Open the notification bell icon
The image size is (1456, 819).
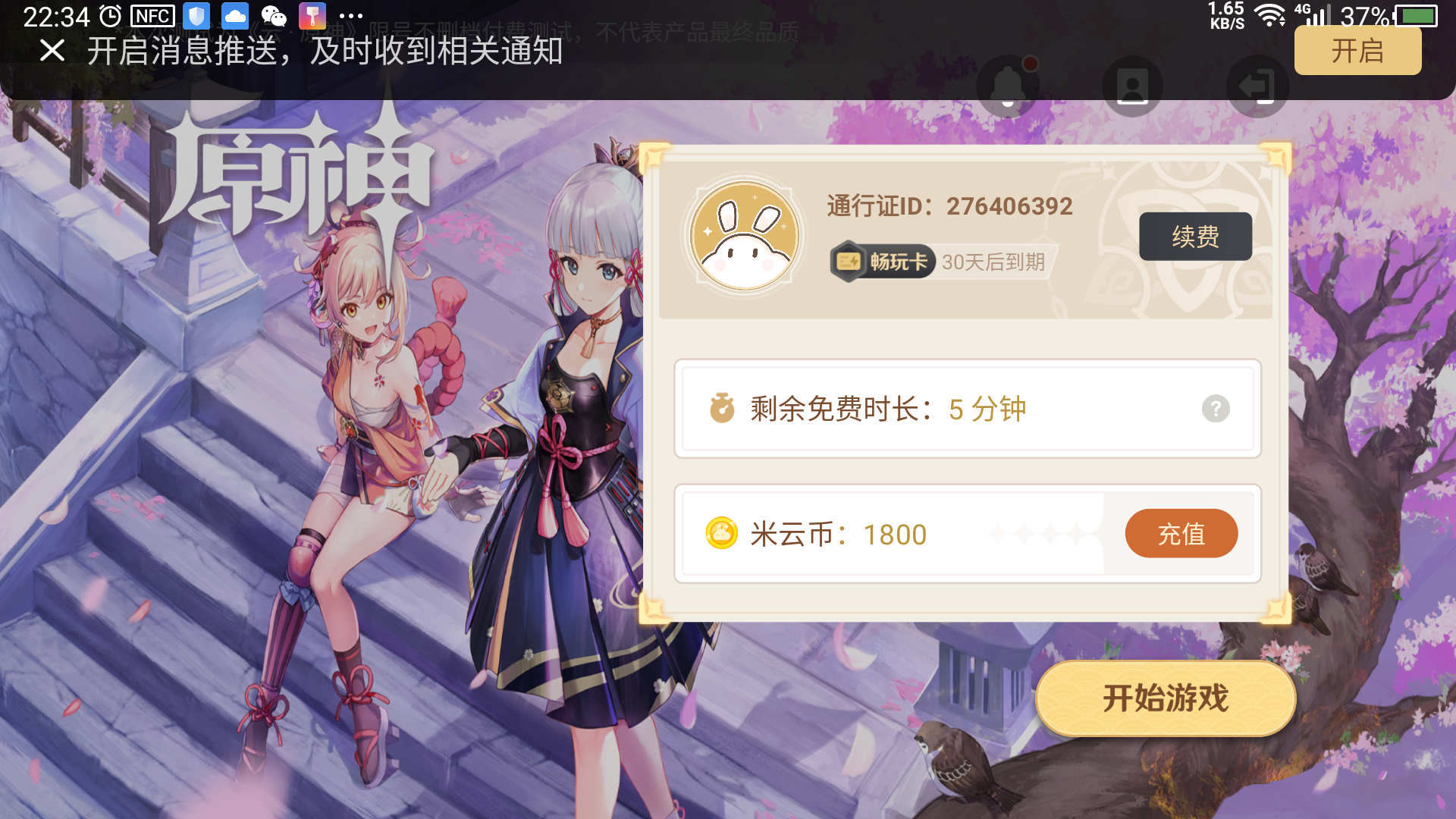coord(1008,86)
